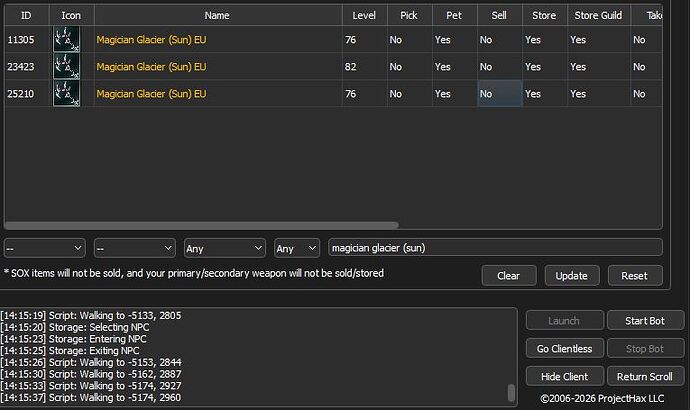Click the horizontal scrollbar of item table

click(202, 225)
